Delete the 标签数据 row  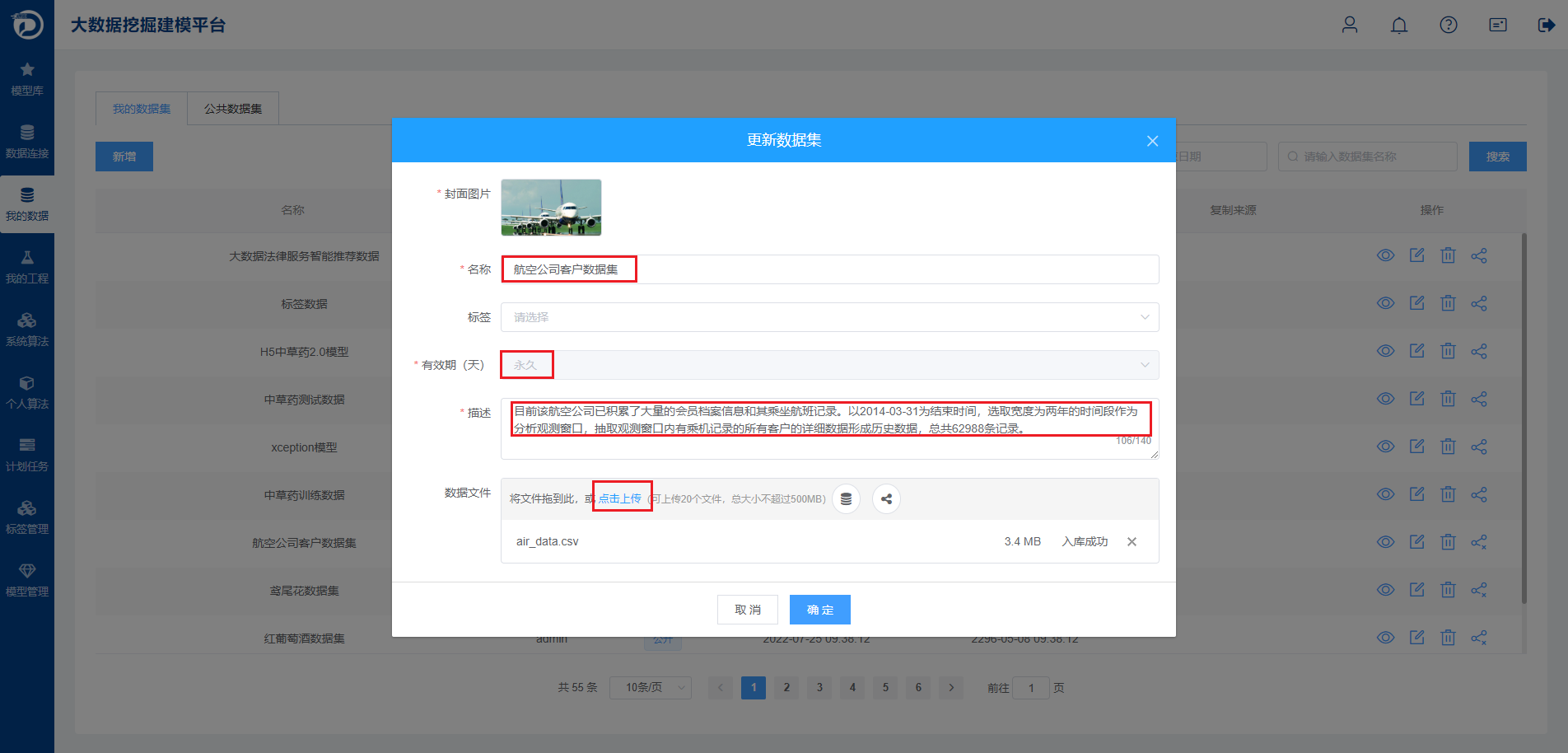(x=1448, y=303)
